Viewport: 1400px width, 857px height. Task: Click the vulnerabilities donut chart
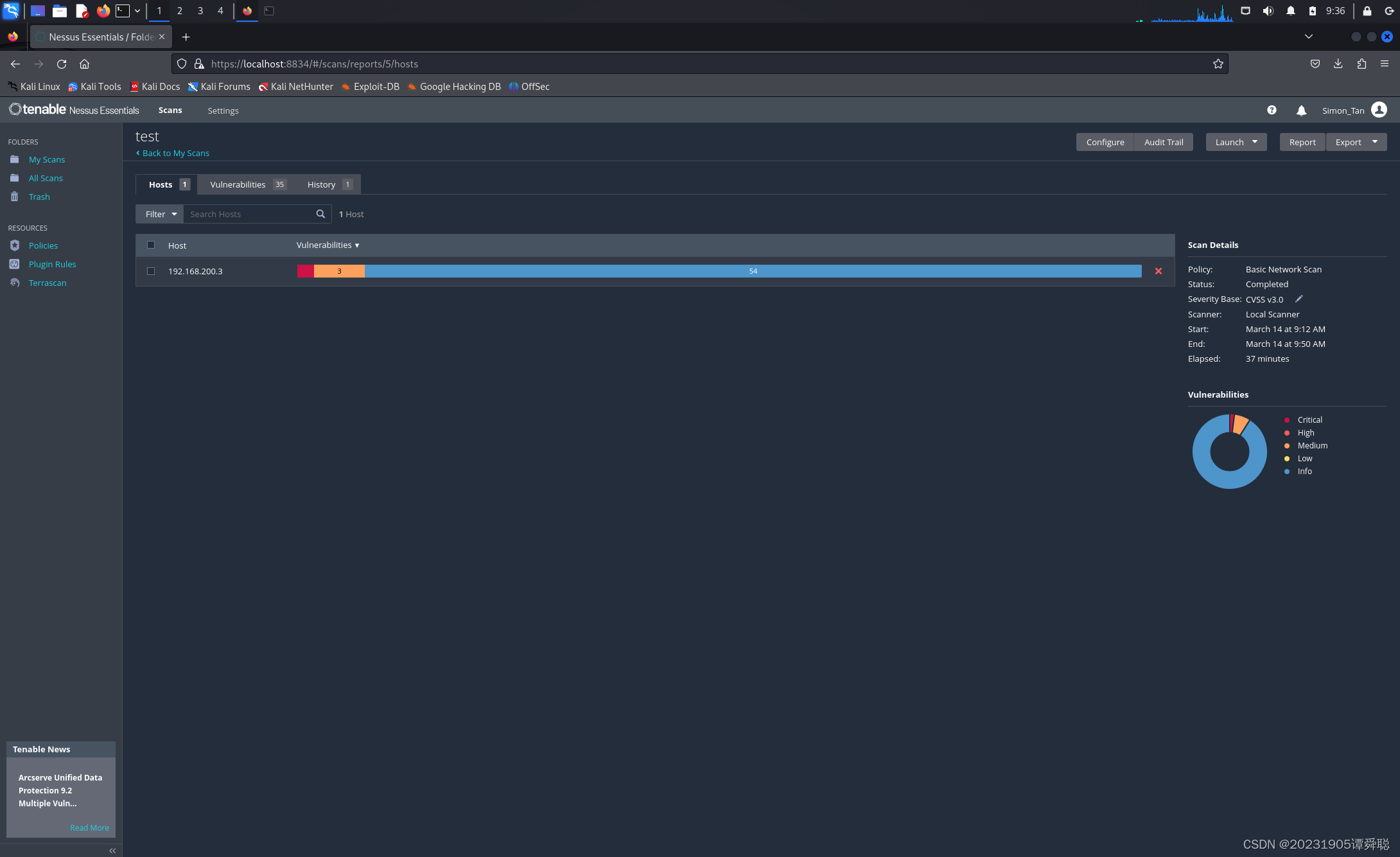point(1229,451)
